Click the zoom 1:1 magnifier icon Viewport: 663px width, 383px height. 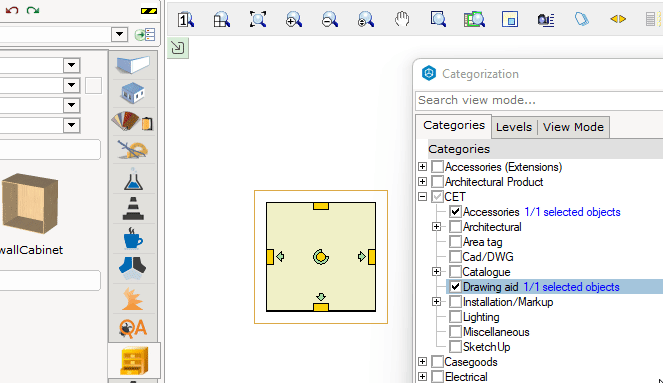coord(186,19)
